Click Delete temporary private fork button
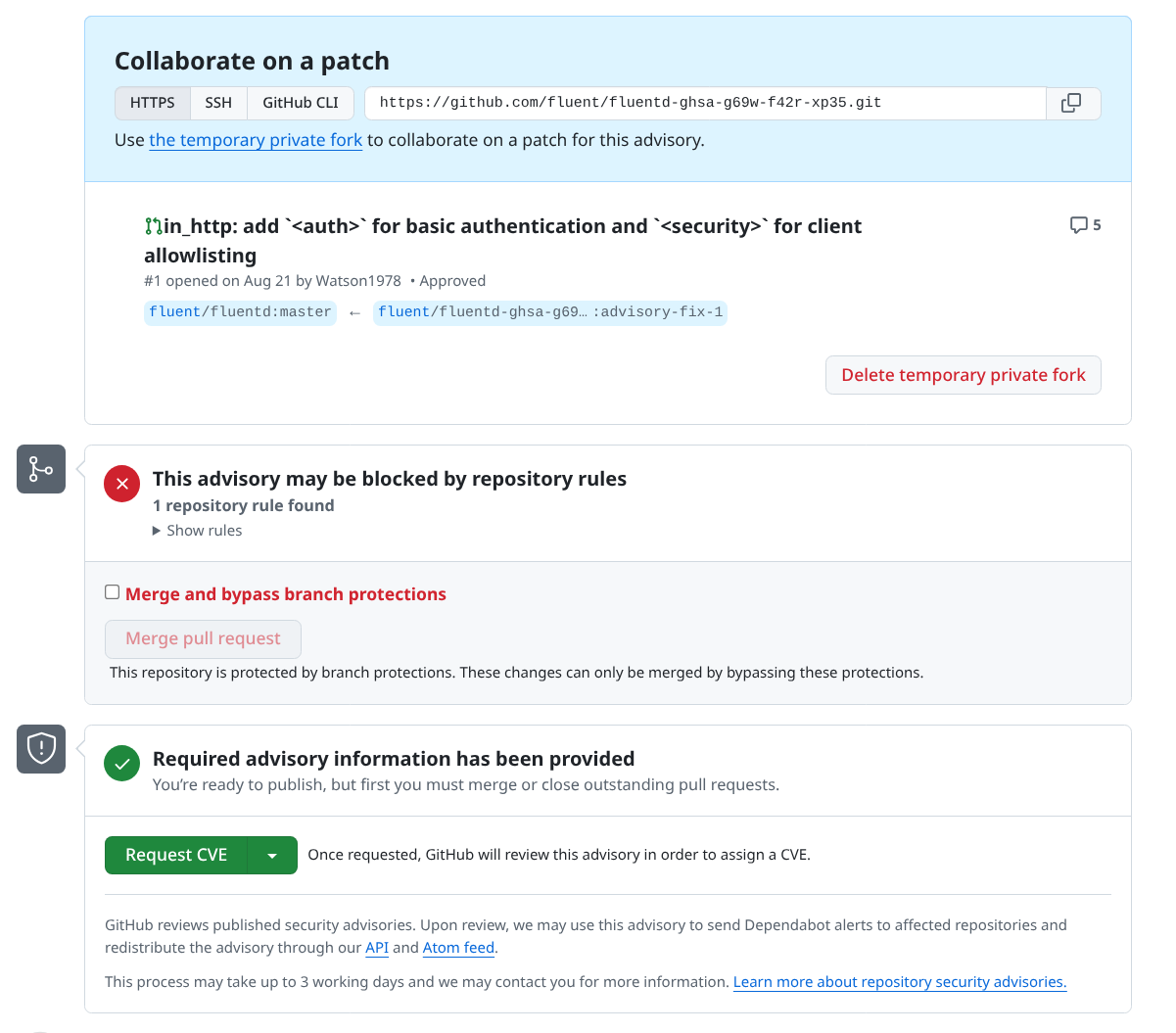Image resolution: width=1176 pixels, height=1033 pixels. click(x=964, y=375)
